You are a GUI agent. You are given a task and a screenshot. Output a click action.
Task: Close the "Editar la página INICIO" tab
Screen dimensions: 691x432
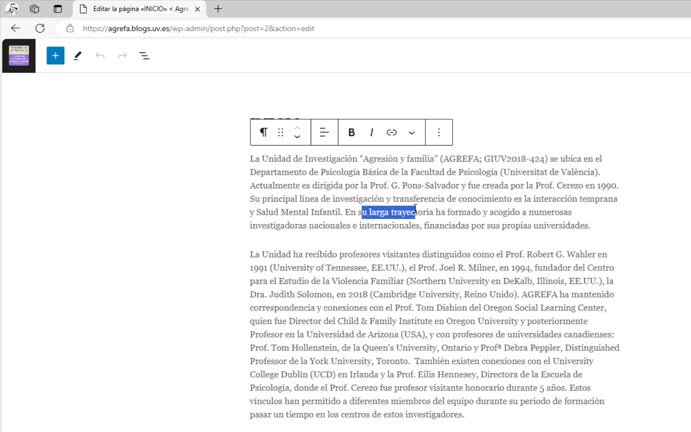tap(197, 9)
